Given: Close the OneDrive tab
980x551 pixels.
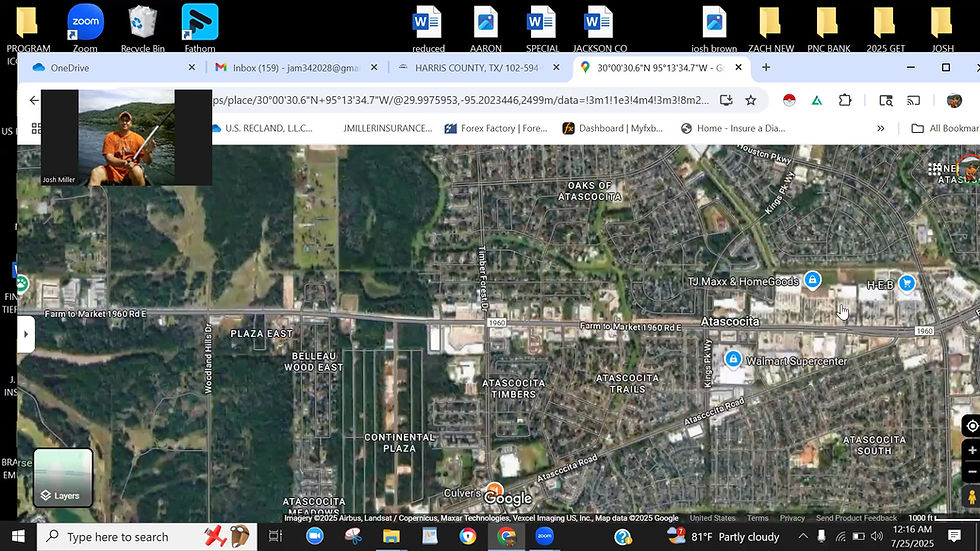Looking at the screenshot, I should tap(192, 67).
